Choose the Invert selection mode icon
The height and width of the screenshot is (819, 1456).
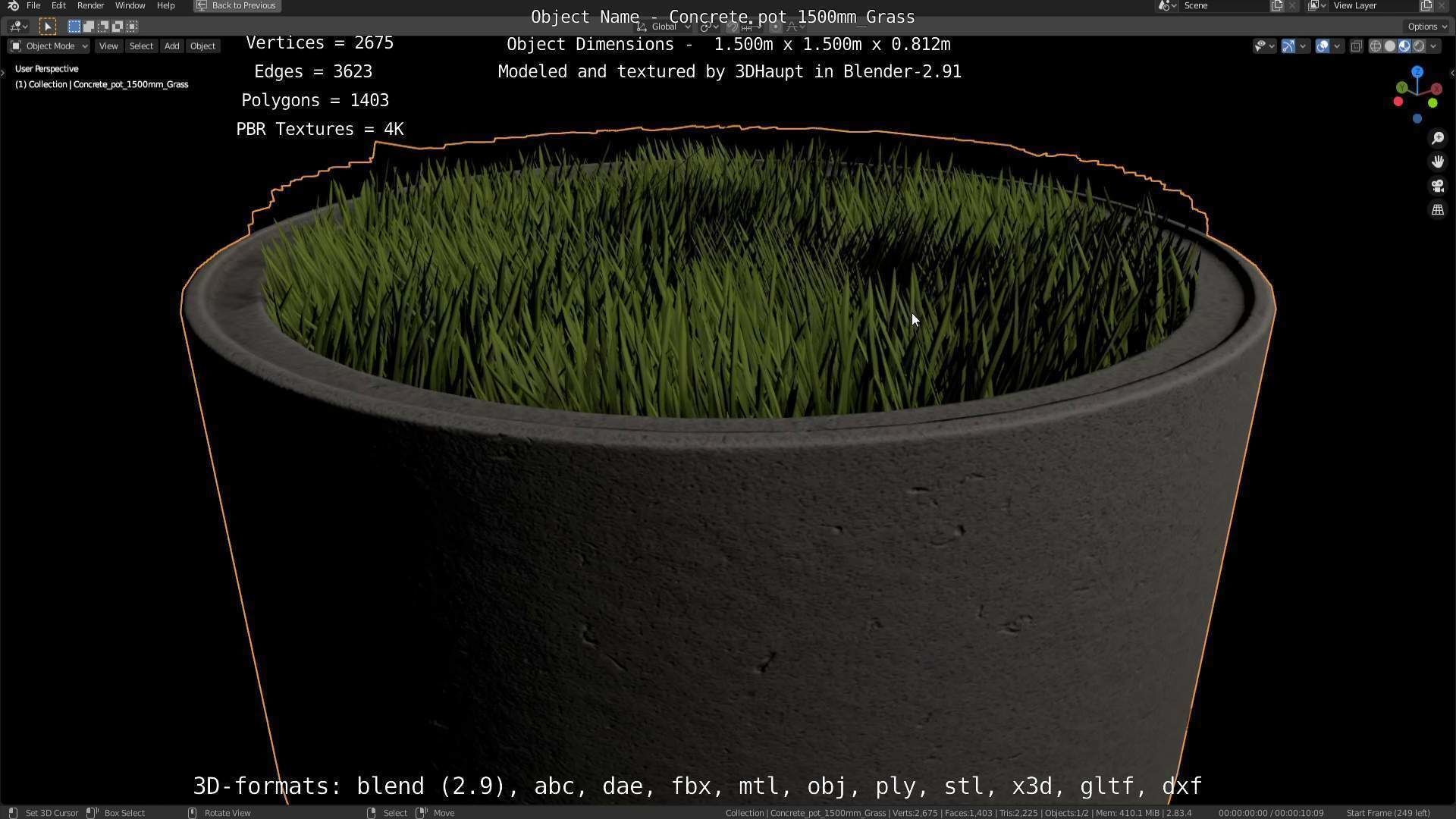tap(118, 27)
